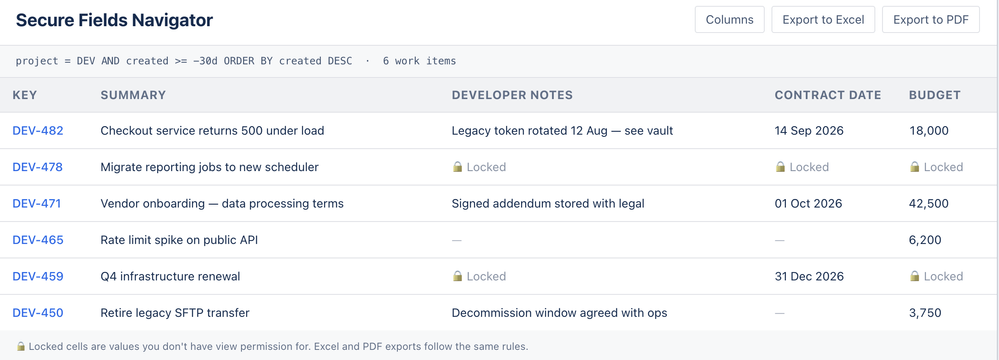Image resolution: width=999 pixels, height=360 pixels.
Task: Sort by the Key column header
Action: [x=25, y=95]
